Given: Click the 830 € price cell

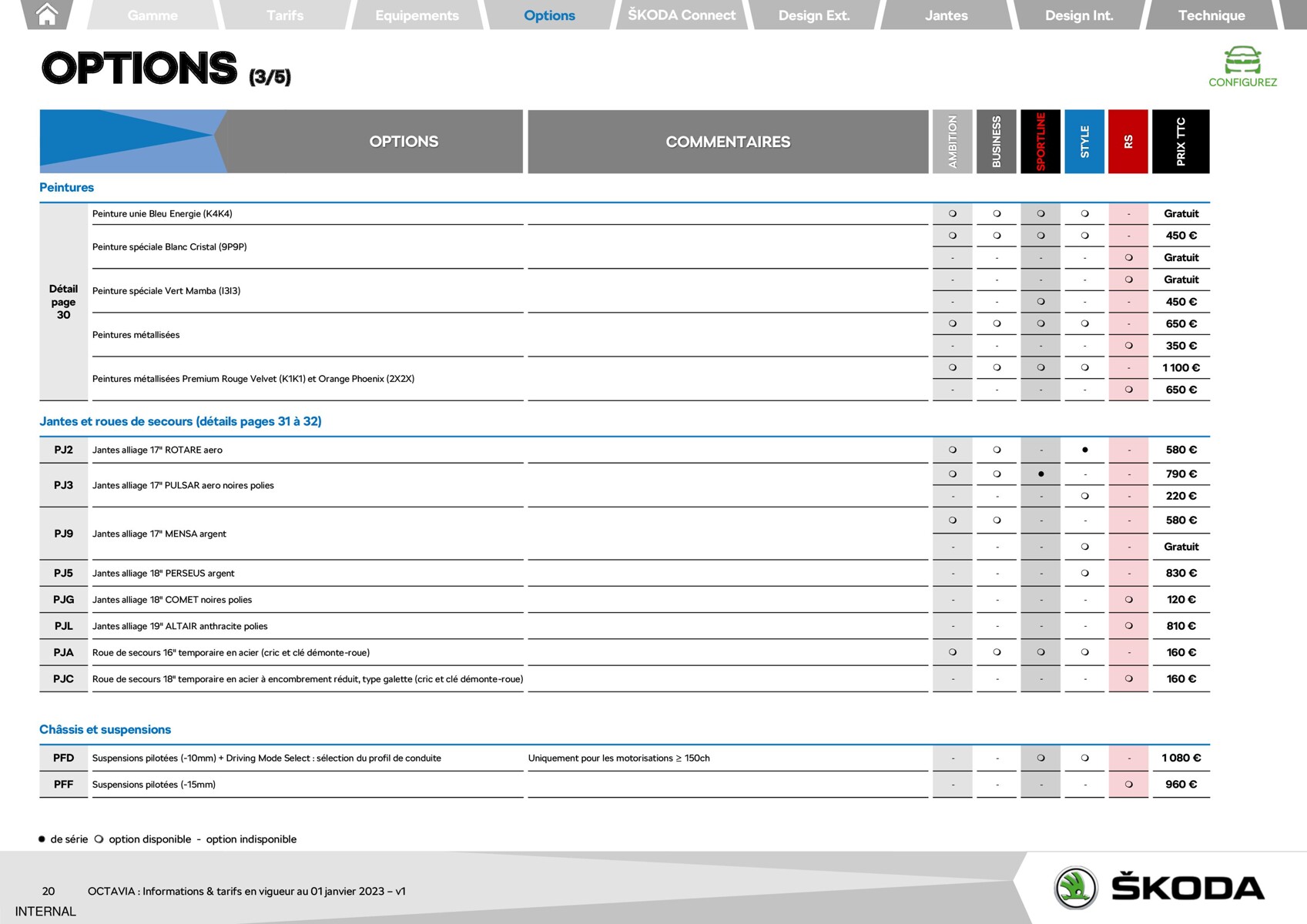Looking at the screenshot, I should coord(1181,573).
